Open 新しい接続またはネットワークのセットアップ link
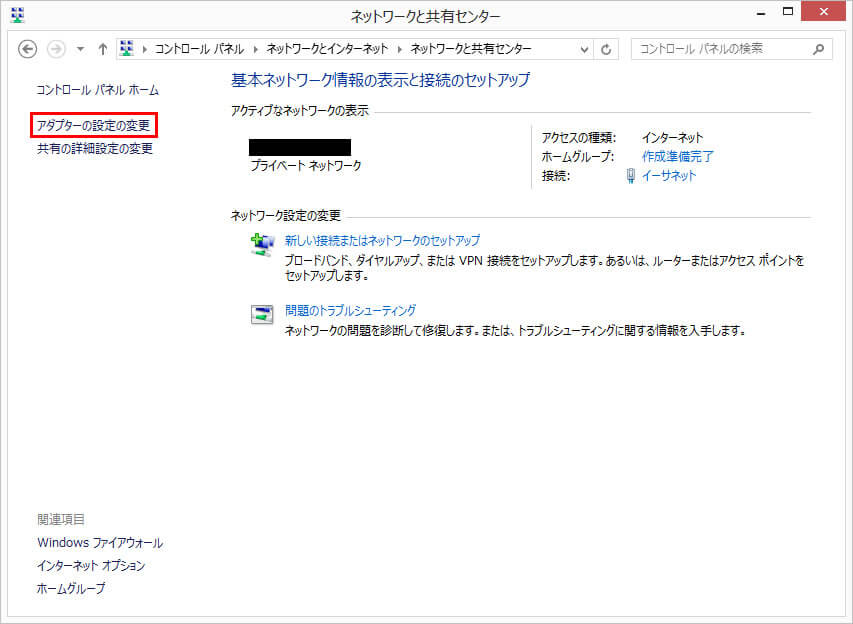 point(382,240)
